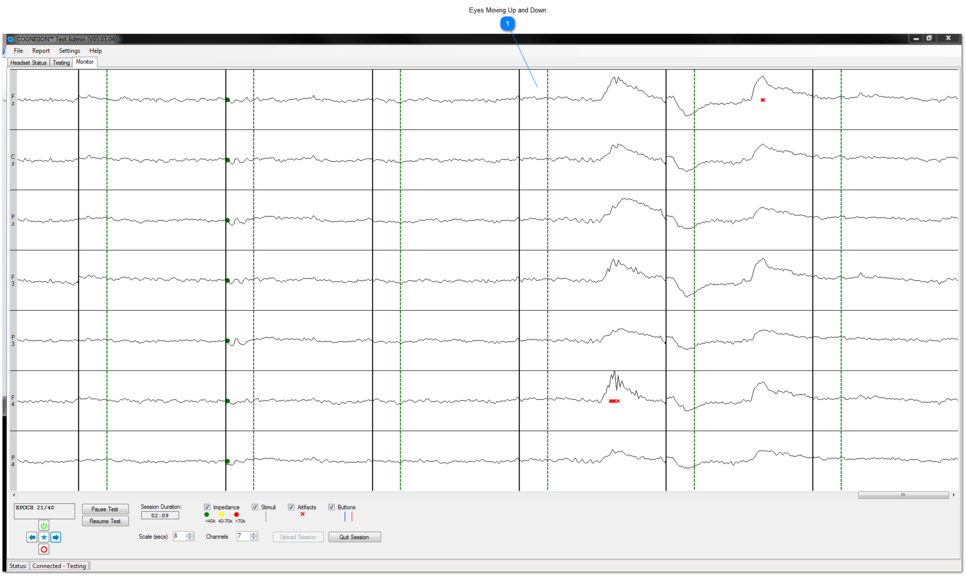Click the Quit Session button
This screenshot has width=966, height=576.
tap(354, 537)
